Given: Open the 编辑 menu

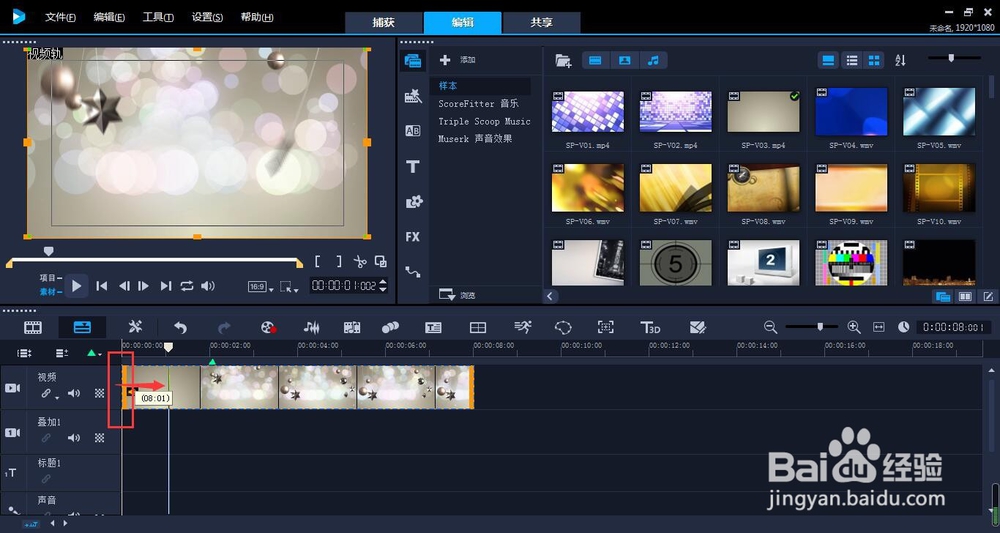Looking at the screenshot, I should pos(109,17).
